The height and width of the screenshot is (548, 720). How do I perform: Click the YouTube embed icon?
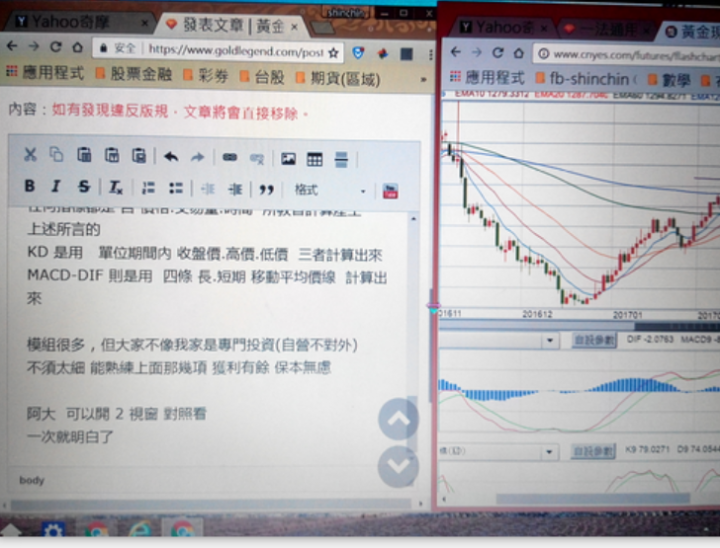(x=390, y=191)
